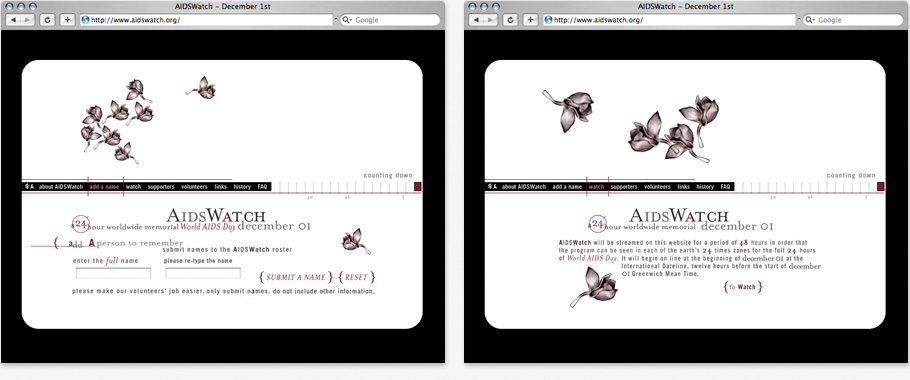The height and width of the screenshot is (380, 910).
Task: Click the red countdown square in add-a-name window
Action: [417, 187]
